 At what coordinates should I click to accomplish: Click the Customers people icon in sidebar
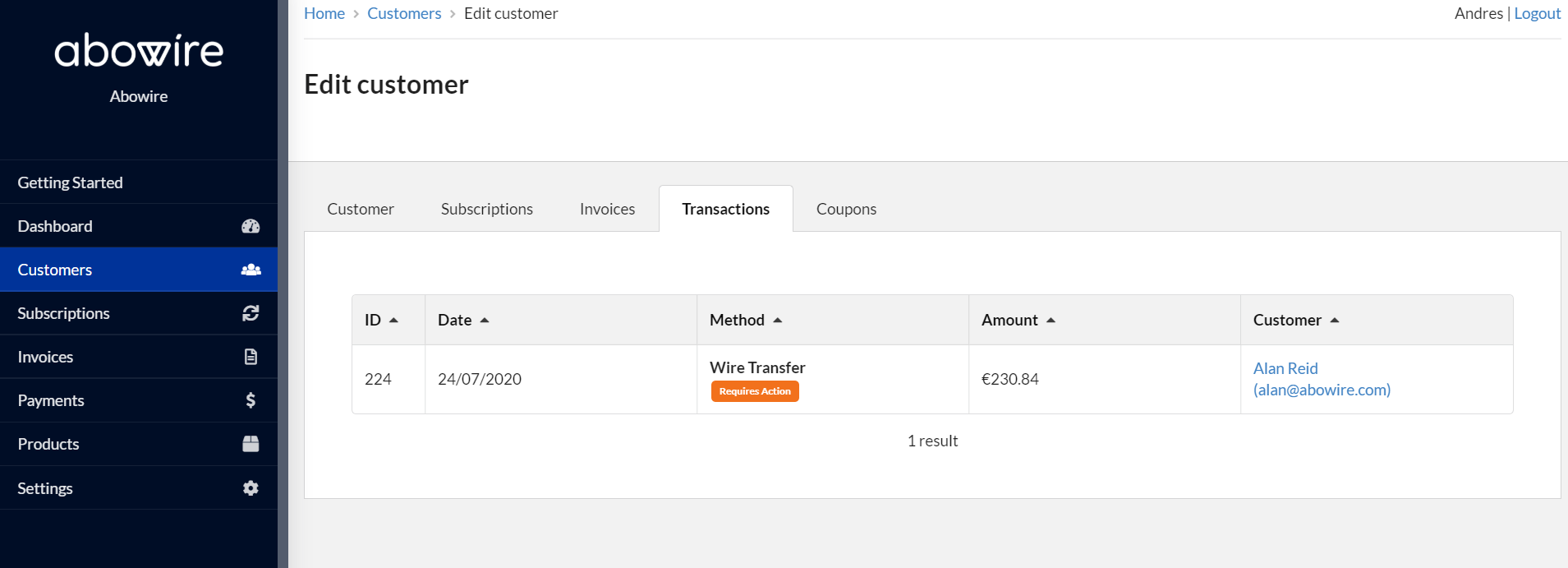(251, 270)
